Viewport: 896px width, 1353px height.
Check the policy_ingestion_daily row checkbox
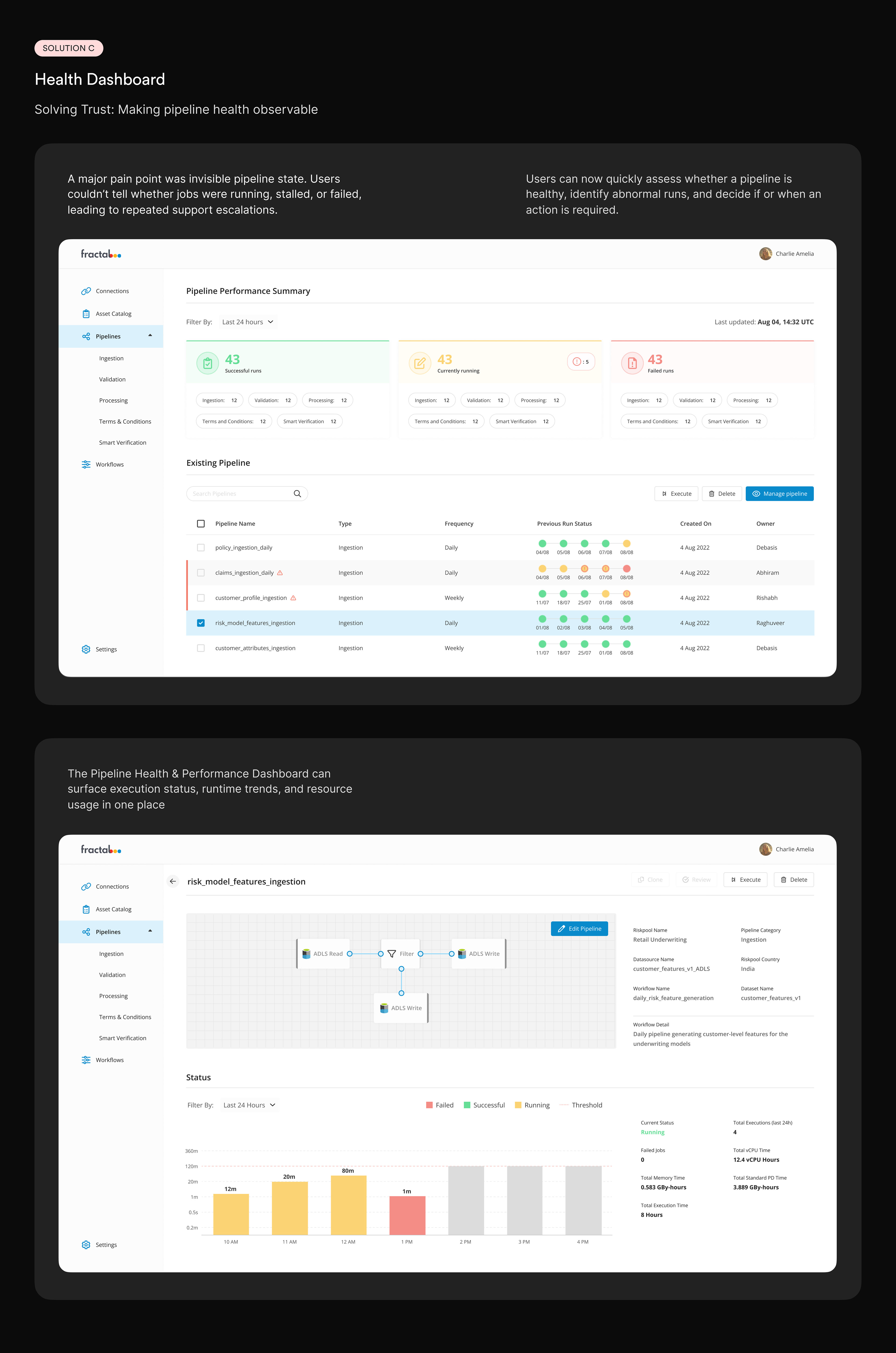click(201, 547)
